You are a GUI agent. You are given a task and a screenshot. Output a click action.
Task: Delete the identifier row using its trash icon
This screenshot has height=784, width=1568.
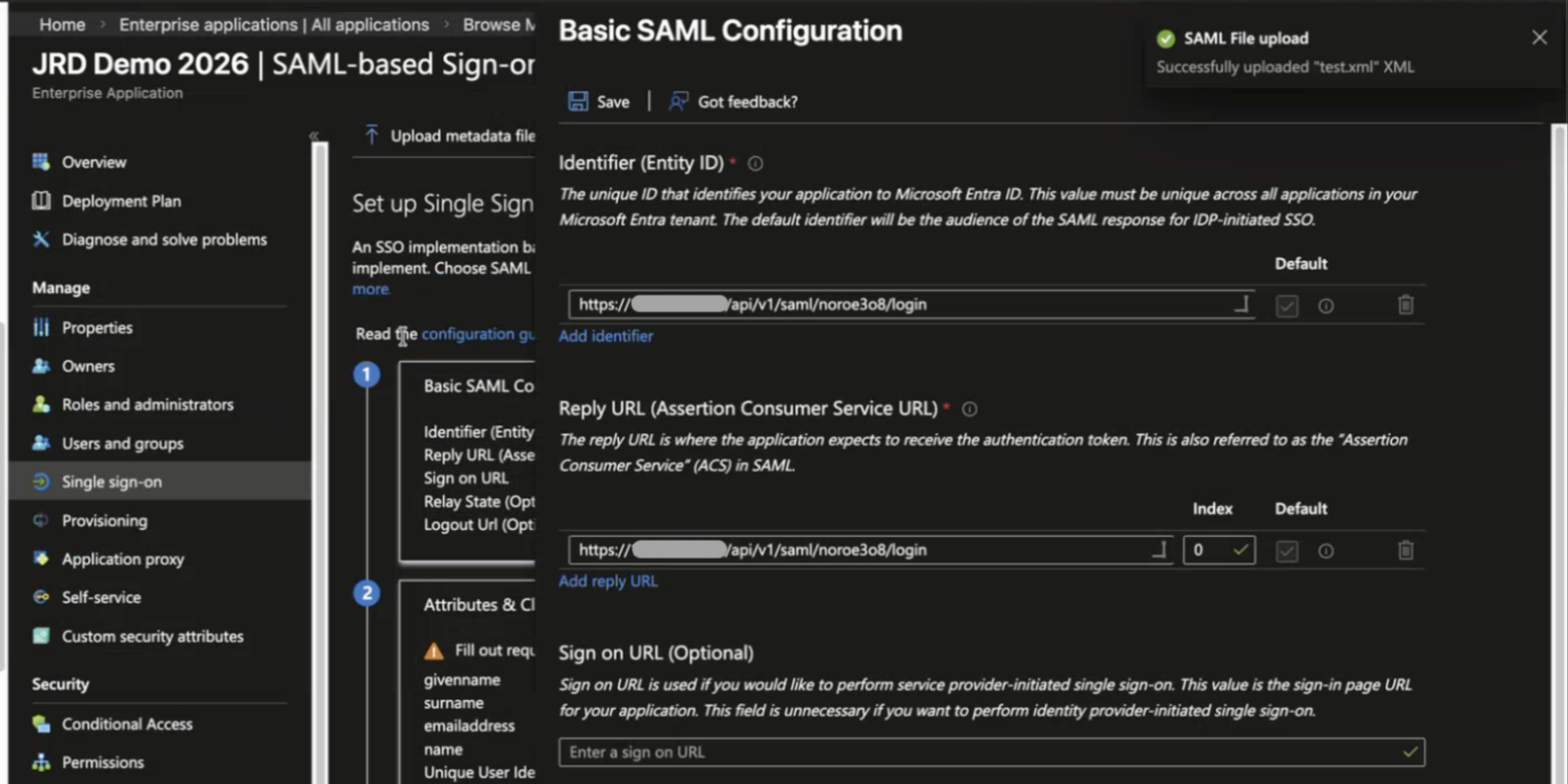click(1406, 305)
